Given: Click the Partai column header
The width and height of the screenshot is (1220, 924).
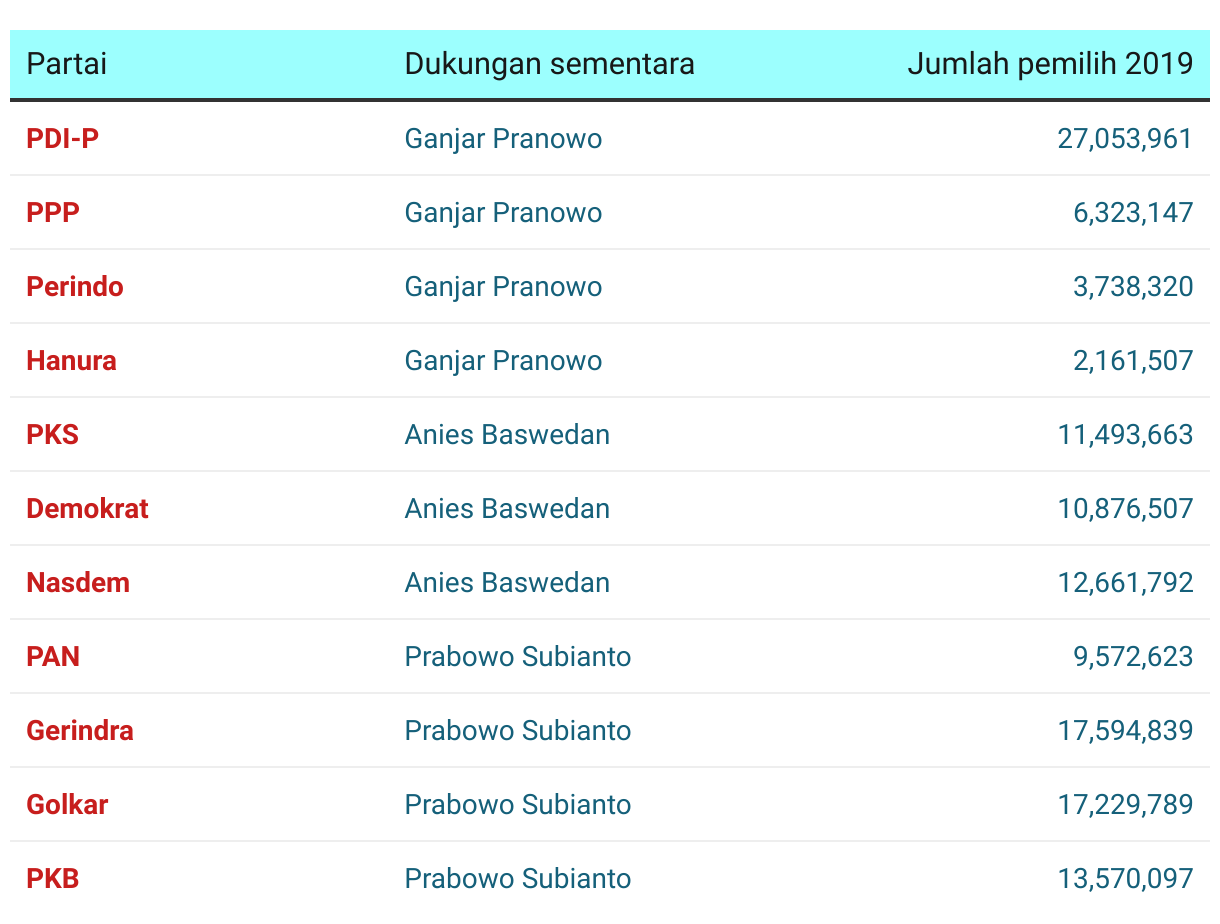Looking at the screenshot, I should click(x=66, y=64).
